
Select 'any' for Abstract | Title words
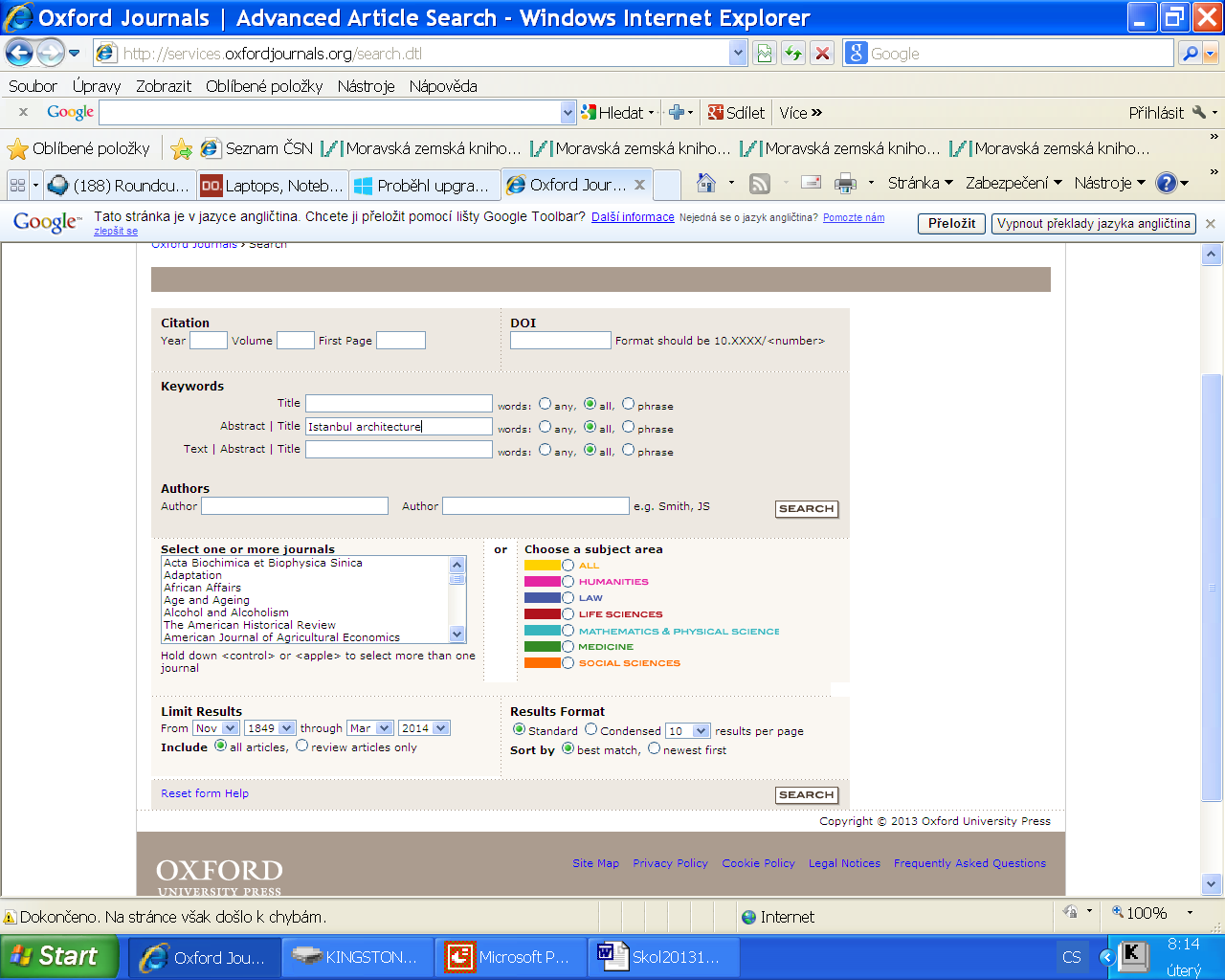tap(545, 427)
